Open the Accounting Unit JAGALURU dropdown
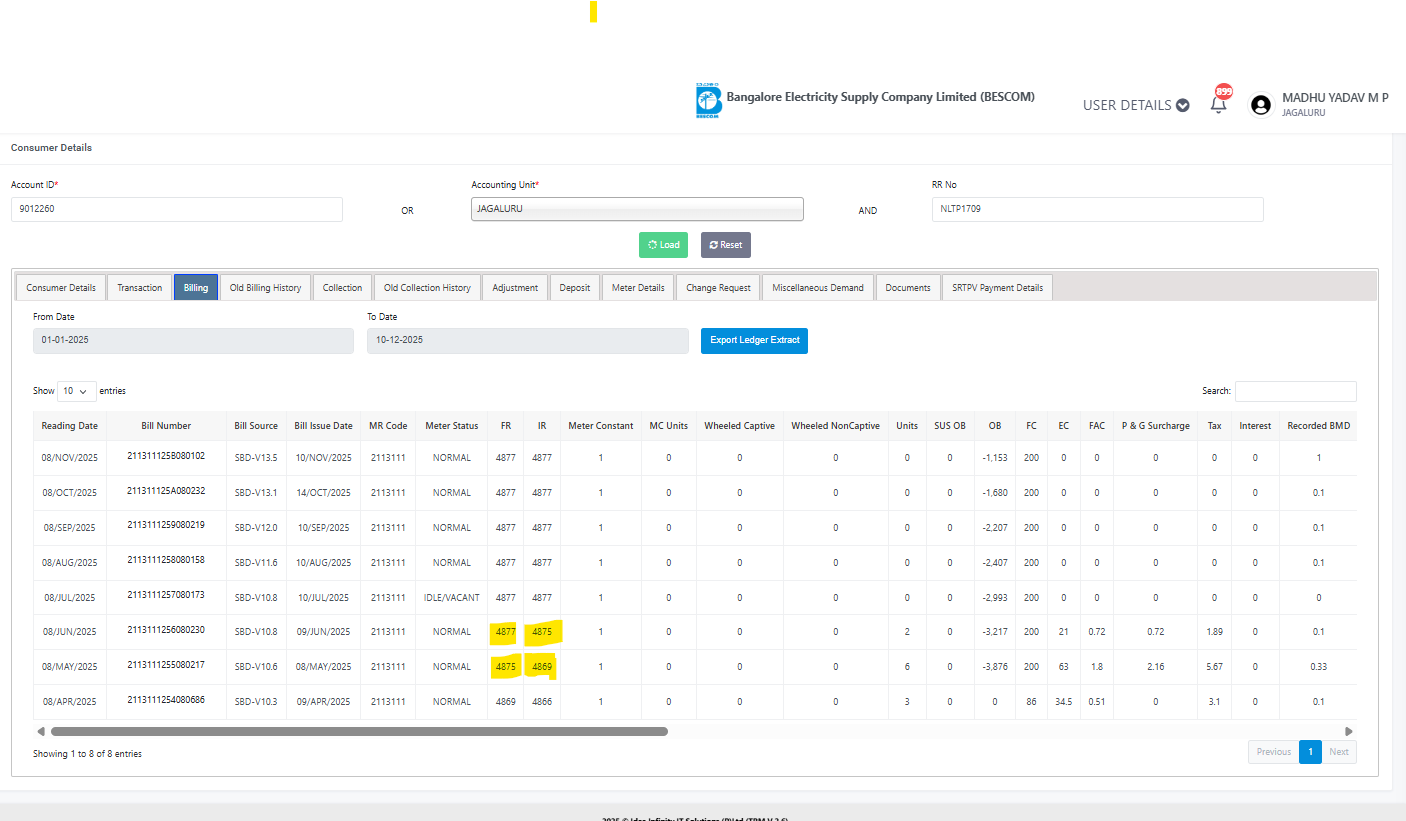This screenshot has width=1406, height=821. 637,209
